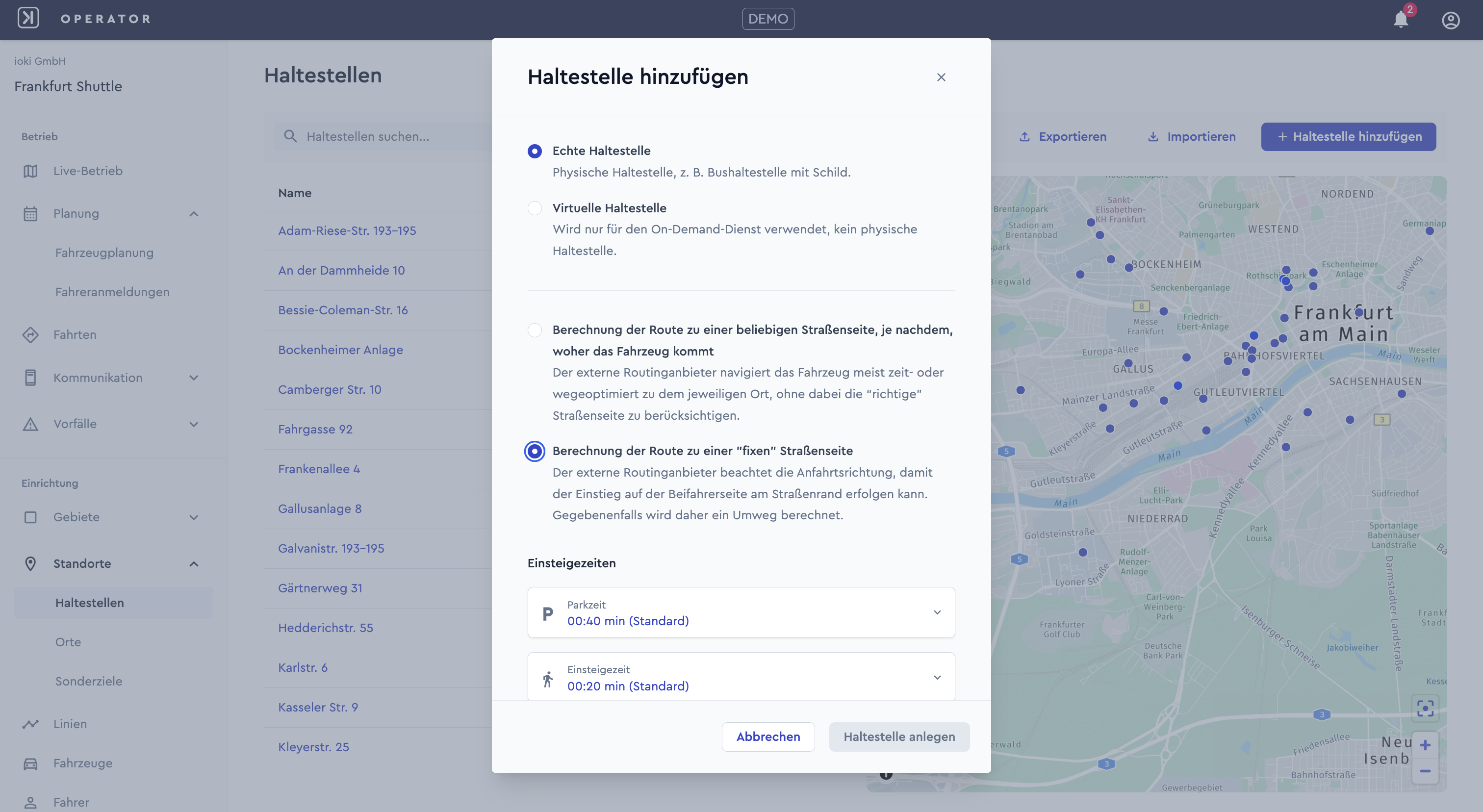Expand the Gebiete section chevron
This screenshot has height=812, width=1483.
(x=194, y=517)
